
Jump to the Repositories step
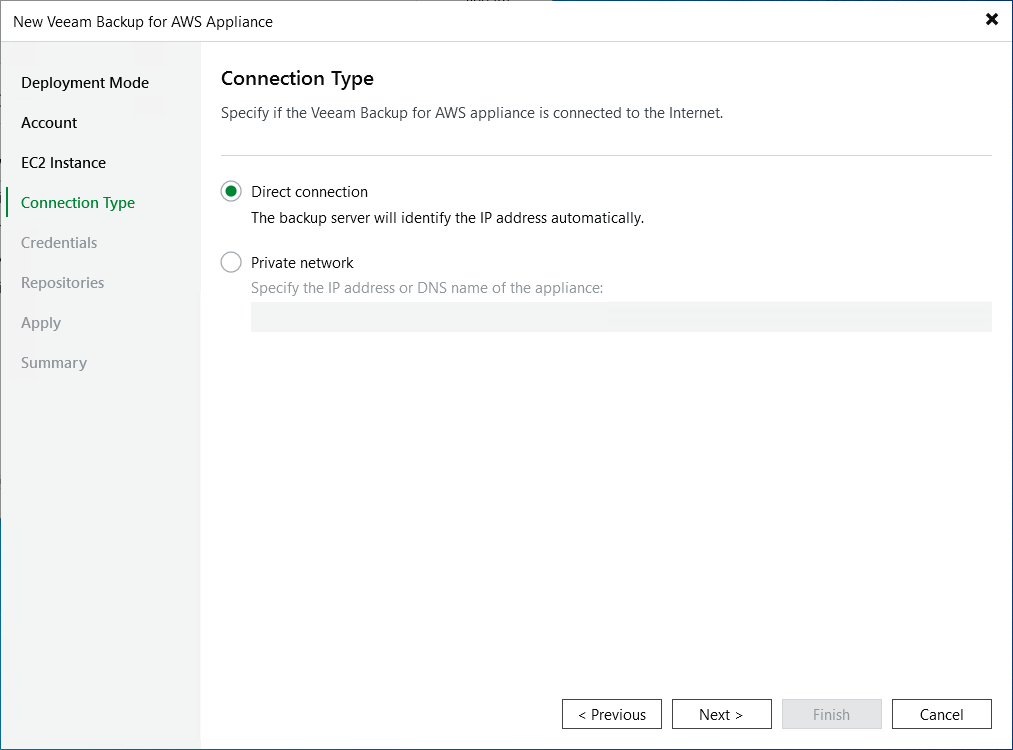click(x=62, y=282)
